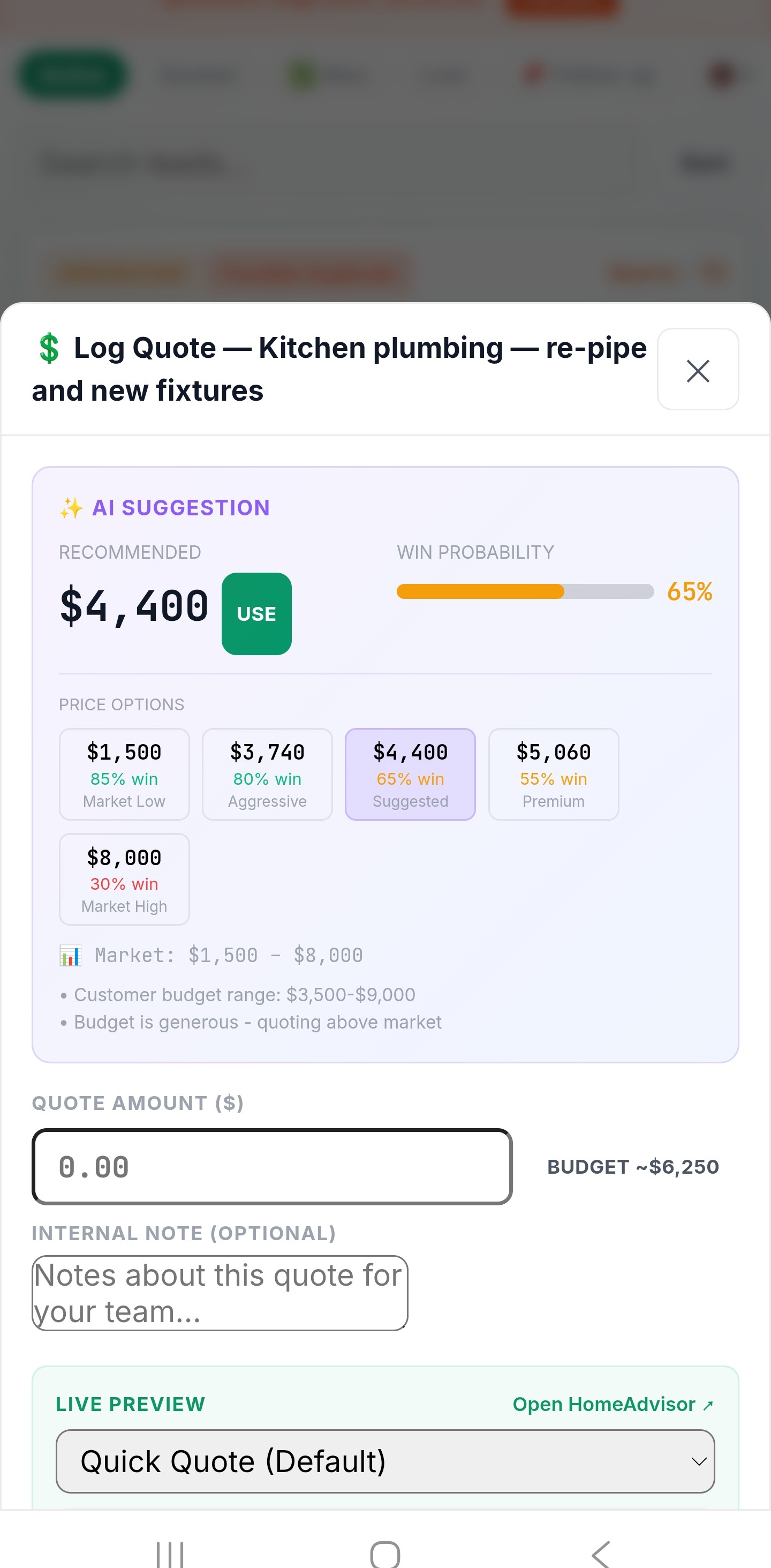Close the Log Quote dialog
Image resolution: width=771 pixels, height=1568 pixels.
coord(697,370)
